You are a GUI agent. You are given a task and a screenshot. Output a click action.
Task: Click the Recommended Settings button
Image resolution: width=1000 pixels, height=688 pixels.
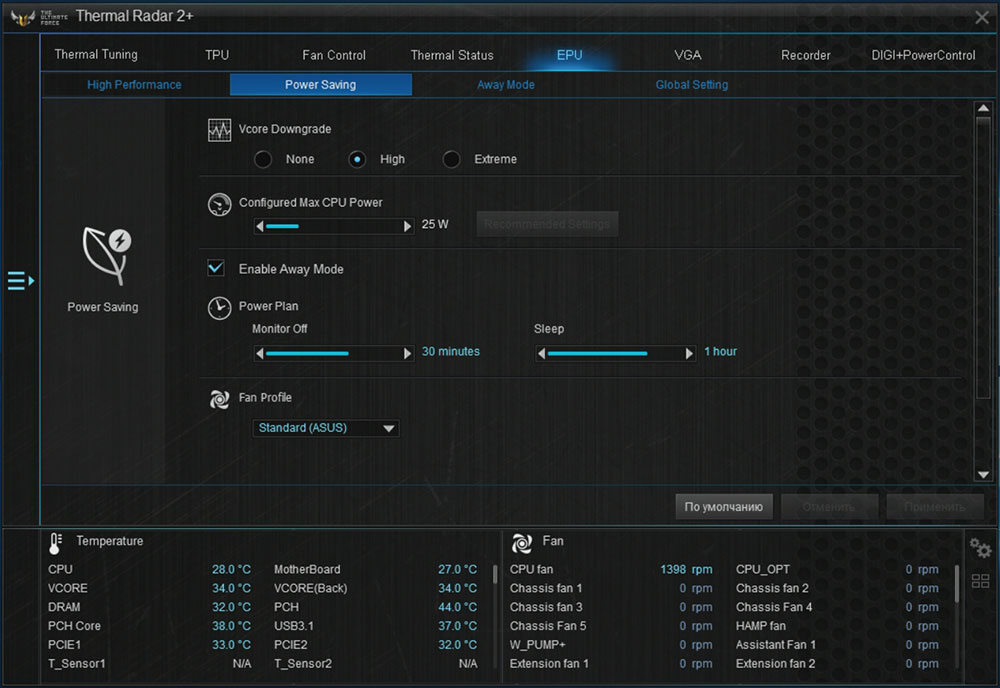[547, 224]
